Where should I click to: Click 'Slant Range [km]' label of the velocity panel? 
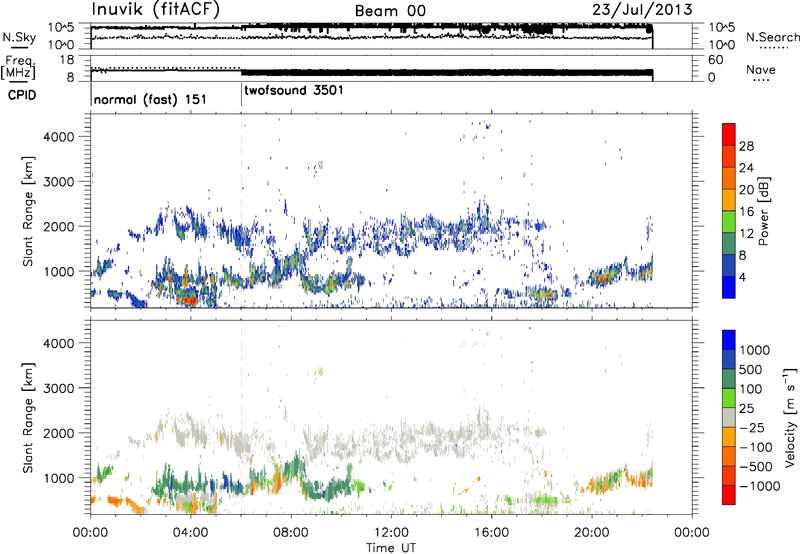click(28, 418)
